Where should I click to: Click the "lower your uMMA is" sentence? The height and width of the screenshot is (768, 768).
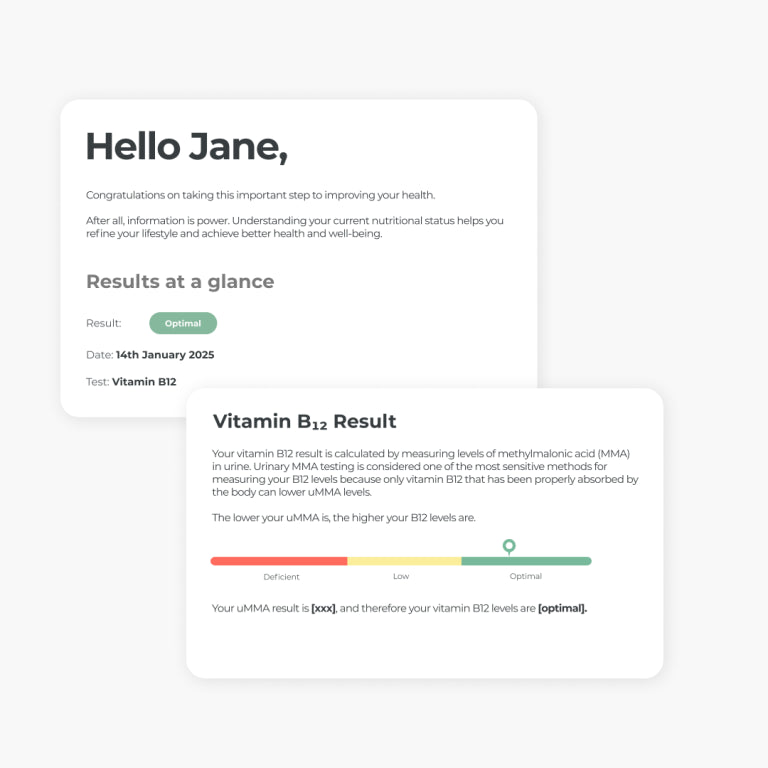[x=343, y=518]
